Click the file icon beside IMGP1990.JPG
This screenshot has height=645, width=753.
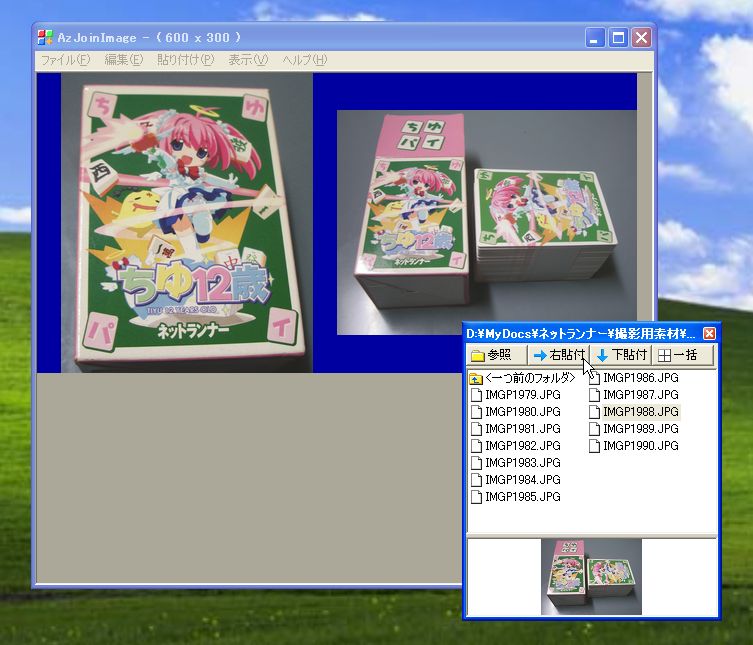click(595, 446)
